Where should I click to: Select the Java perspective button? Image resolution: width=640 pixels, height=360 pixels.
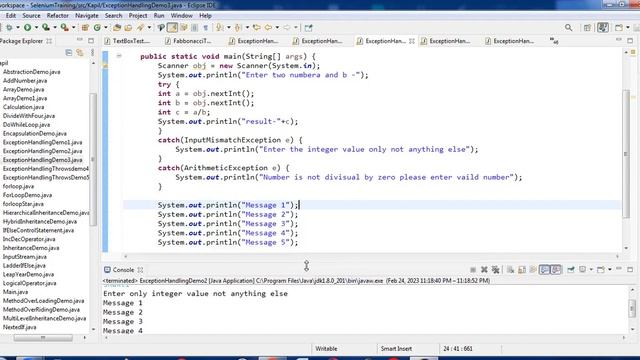click(603, 28)
